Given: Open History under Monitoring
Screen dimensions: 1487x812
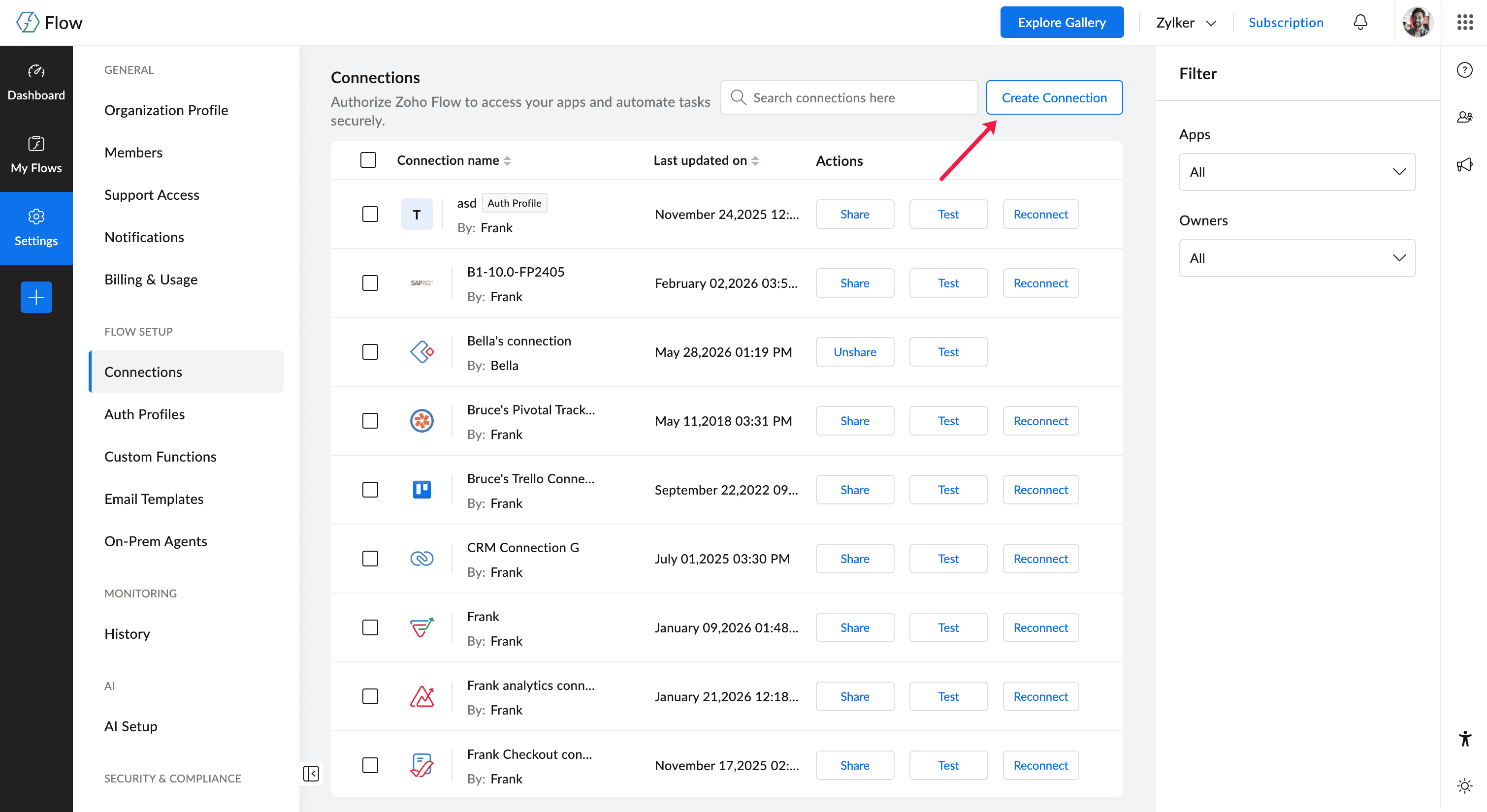Looking at the screenshot, I should [x=127, y=634].
